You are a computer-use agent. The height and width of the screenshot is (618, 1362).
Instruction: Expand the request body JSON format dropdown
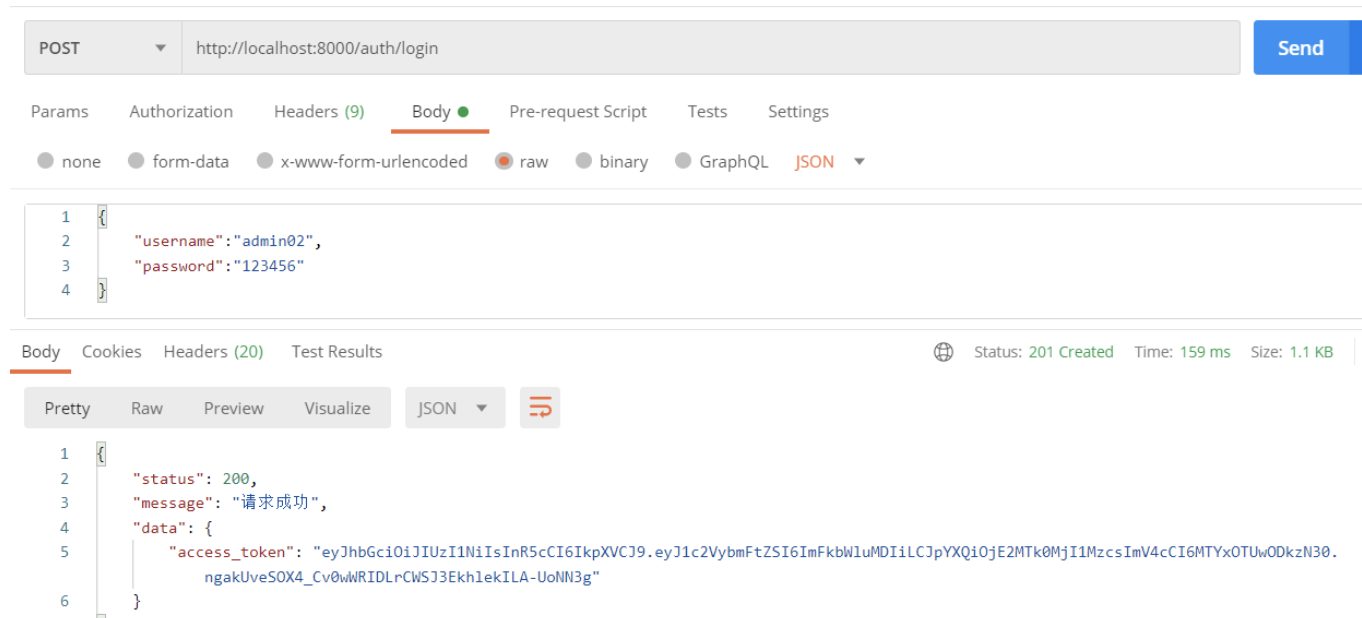pyautogui.click(x=830, y=161)
